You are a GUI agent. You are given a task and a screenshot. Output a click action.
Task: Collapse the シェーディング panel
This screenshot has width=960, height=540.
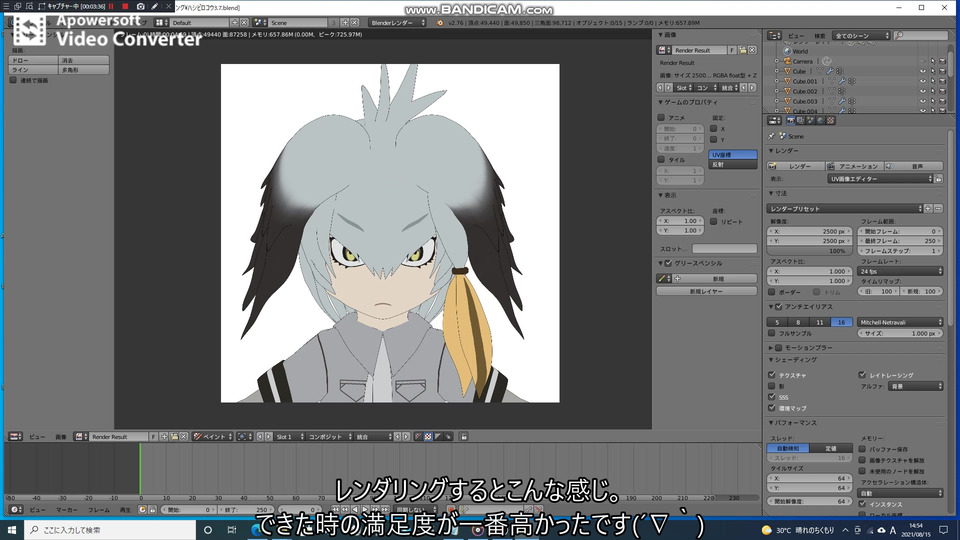pyautogui.click(x=771, y=360)
